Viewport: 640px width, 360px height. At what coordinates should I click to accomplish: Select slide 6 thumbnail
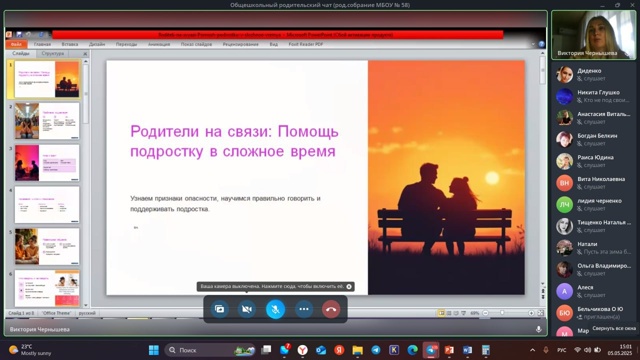point(47,288)
